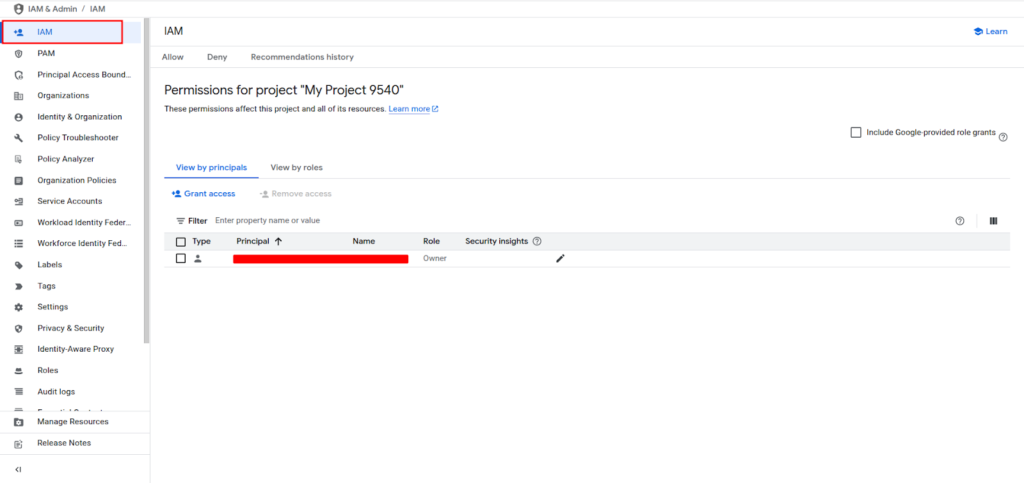The height and width of the screenshot is (483, 1024).
Task: Click the Policy Troubleshooter wrench icon
Action: click(x=18, y=138)
